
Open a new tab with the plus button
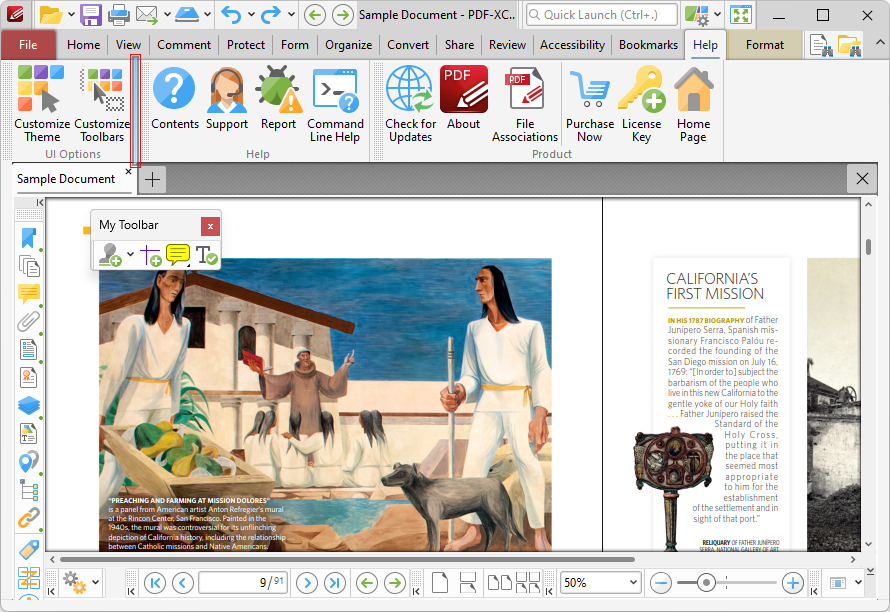click(152, 179)
